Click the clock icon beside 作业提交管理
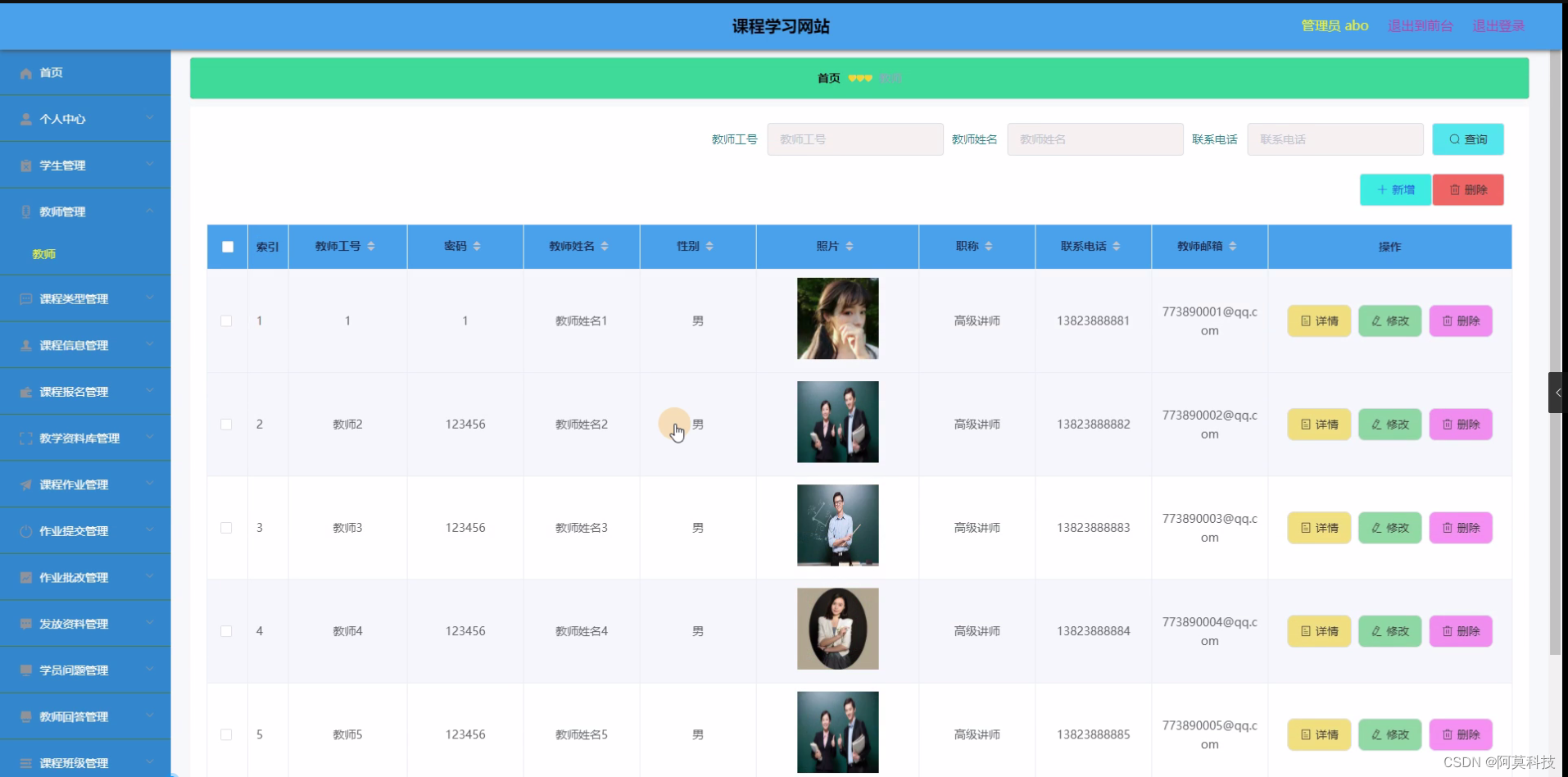Image resolution: width=1568 pixels, height=777 pixels. 25,530
